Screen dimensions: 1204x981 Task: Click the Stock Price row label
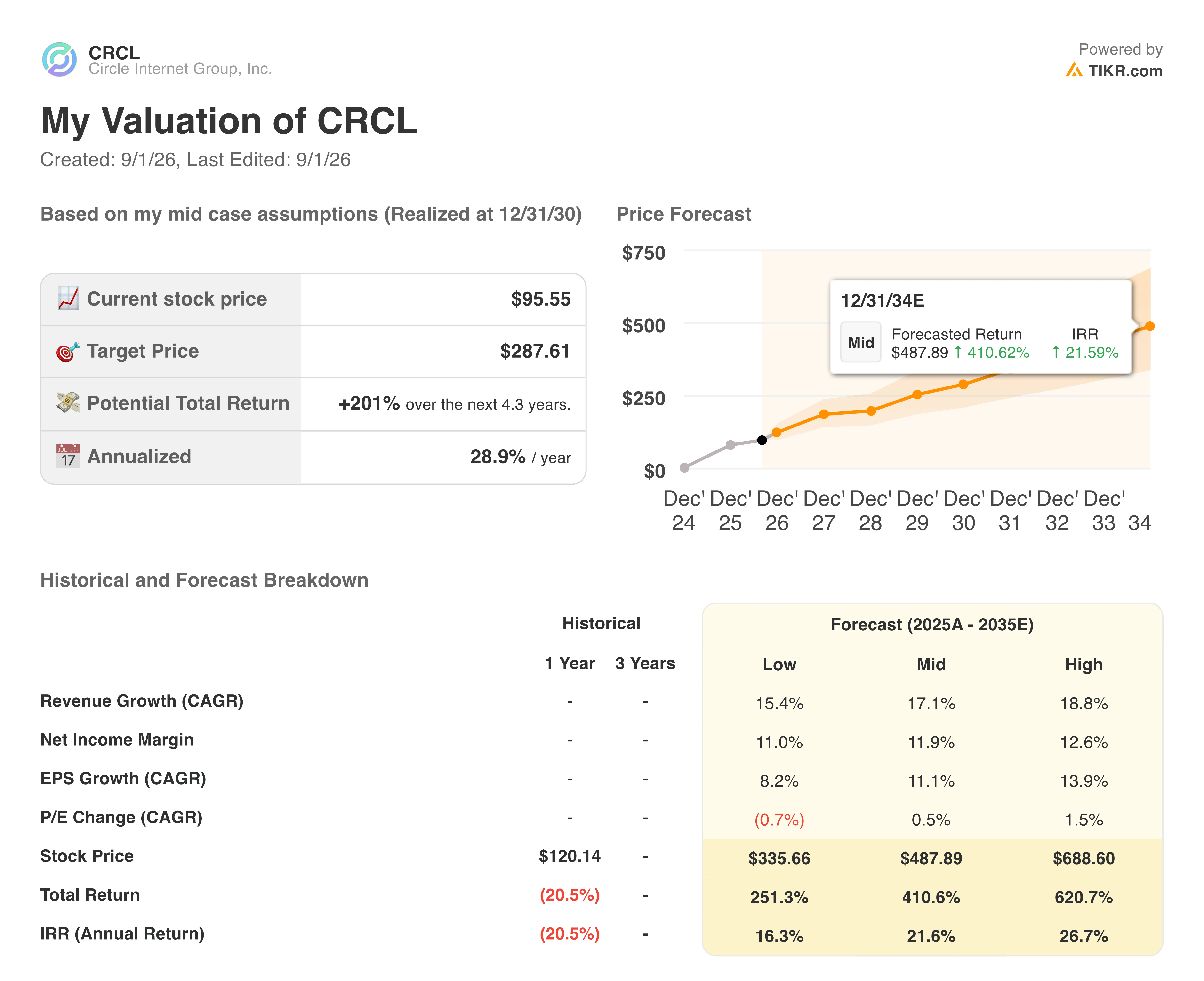[x=87, y=856]
